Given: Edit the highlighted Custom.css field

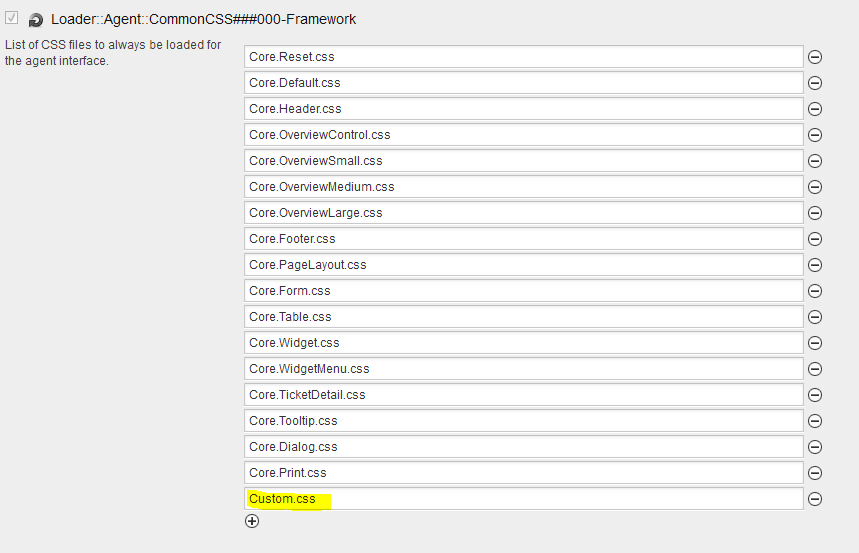Looking at the screenshot, I should click(524, 499).
